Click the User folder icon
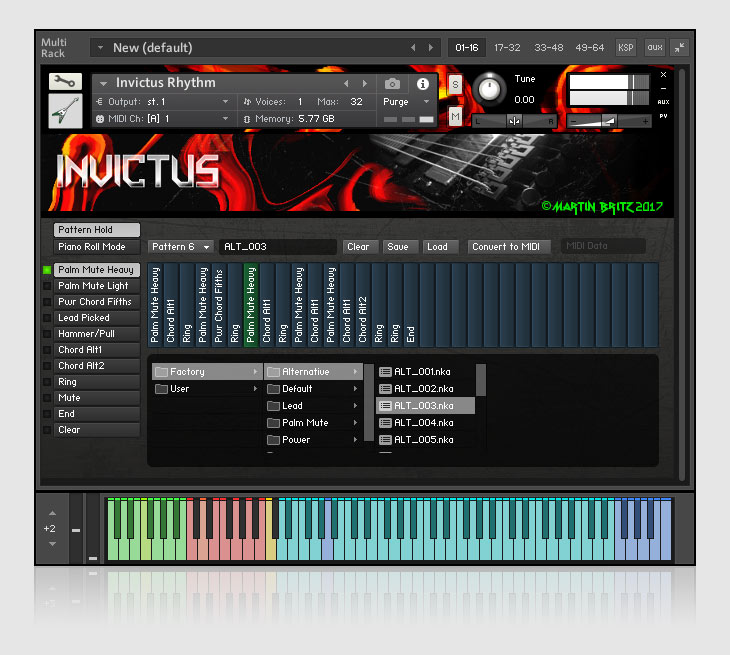The width and height of the screenshot is (730, 655). click(161, 389)
